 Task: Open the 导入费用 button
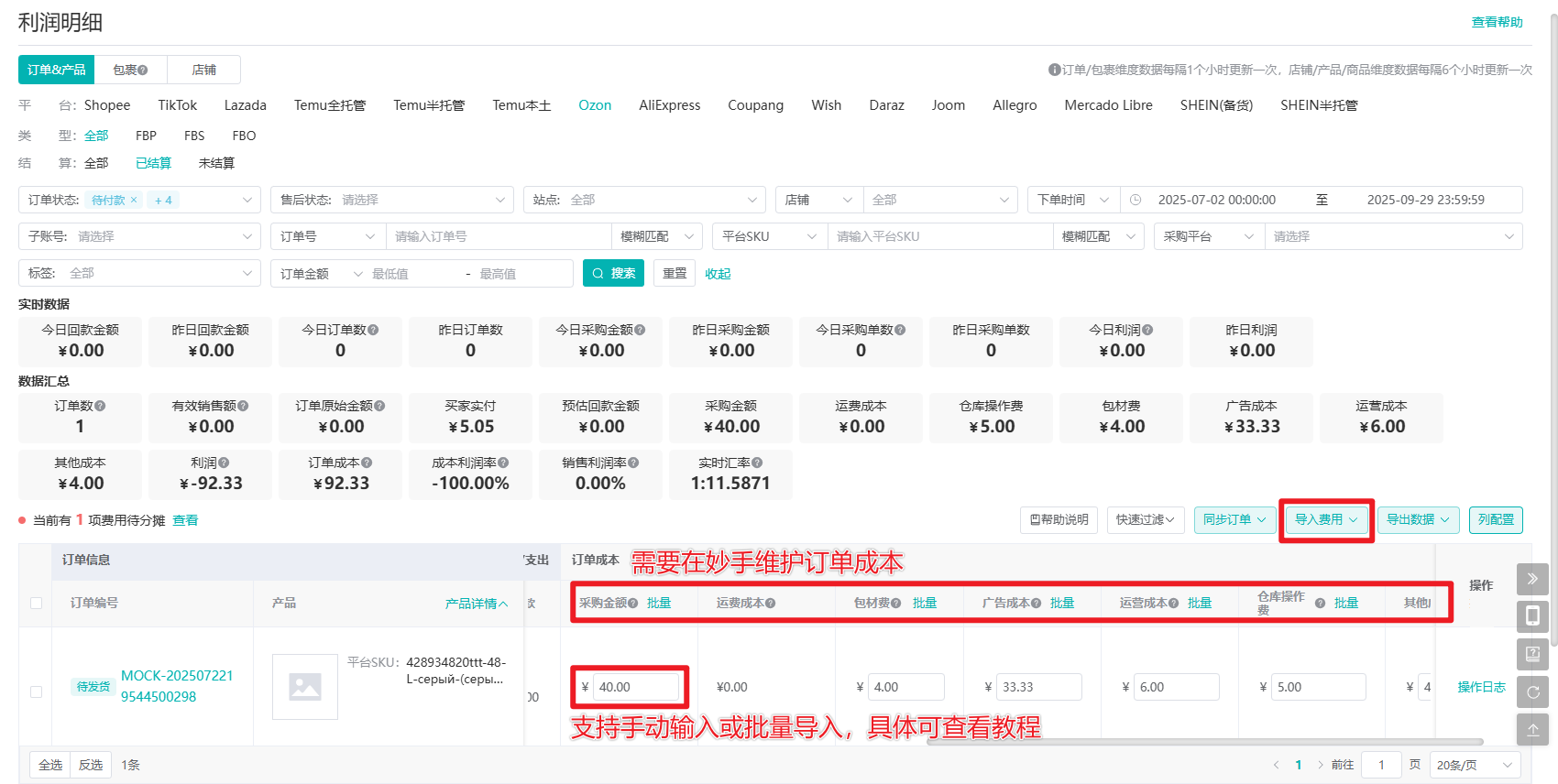(1326, 520)
